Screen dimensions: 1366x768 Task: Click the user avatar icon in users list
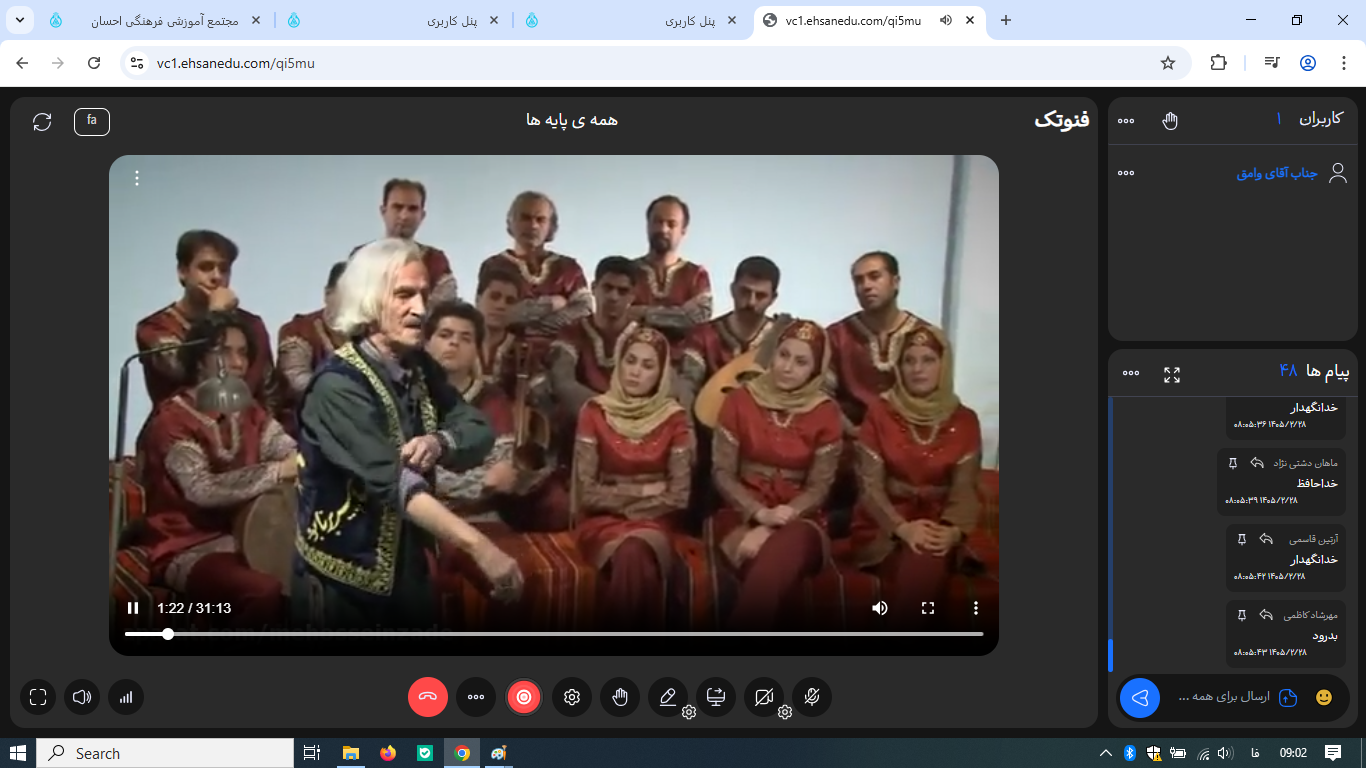pos(1338,173)
